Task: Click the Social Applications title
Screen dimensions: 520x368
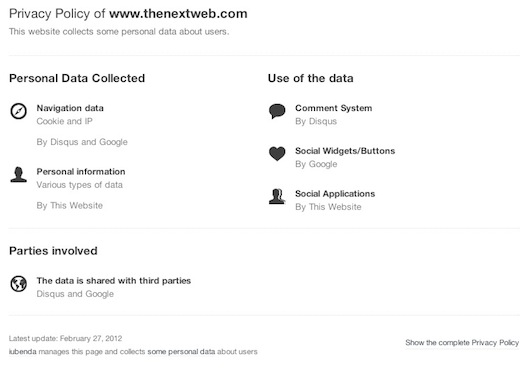Action: click(x=335, y=194)
